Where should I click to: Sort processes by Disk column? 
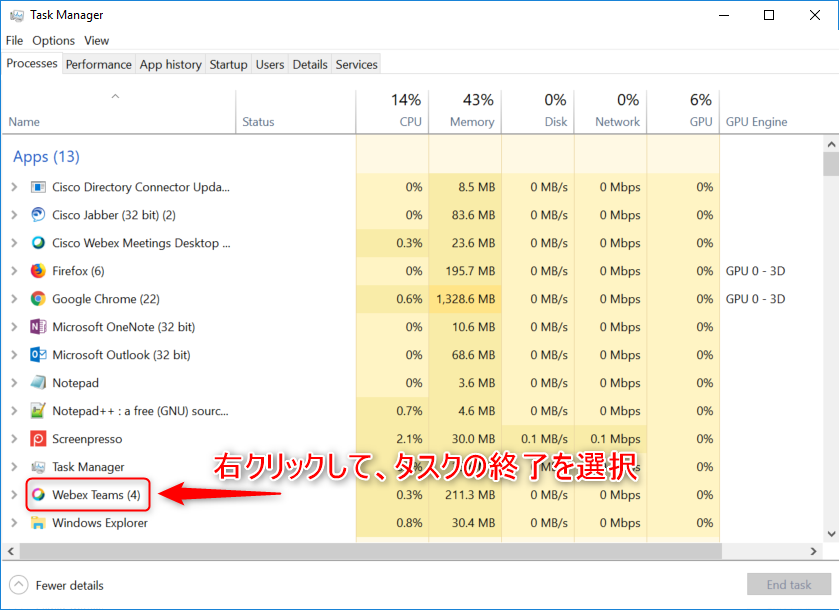(538, 111)
